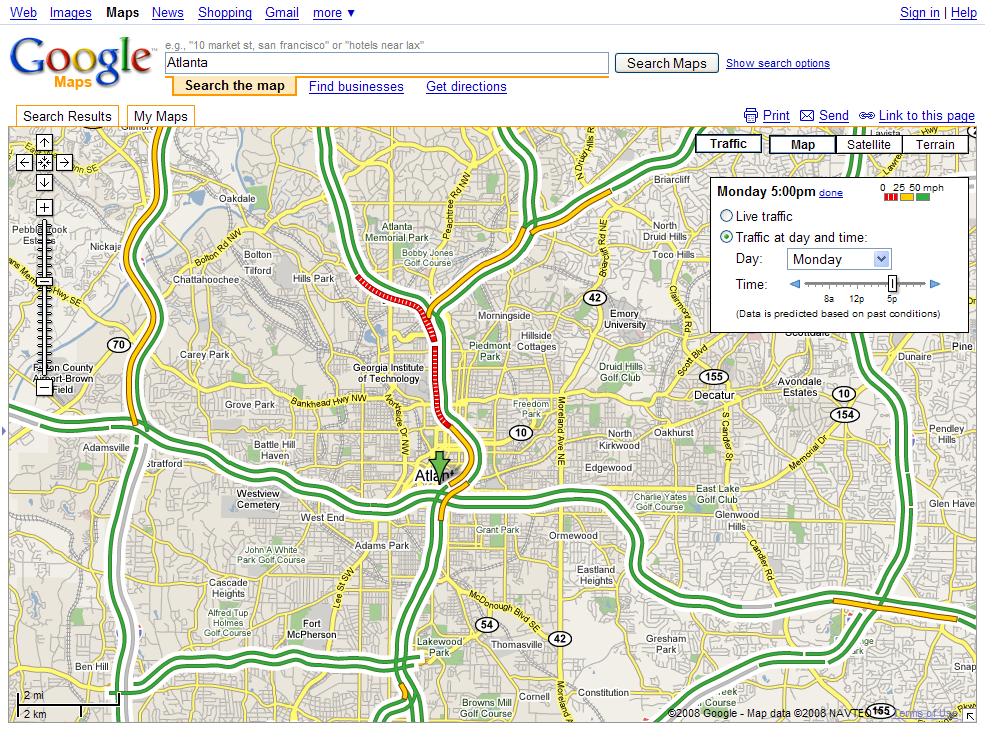Pan the map down with arrow
This screenshot has height=729, width=985.
coord(45,182)
